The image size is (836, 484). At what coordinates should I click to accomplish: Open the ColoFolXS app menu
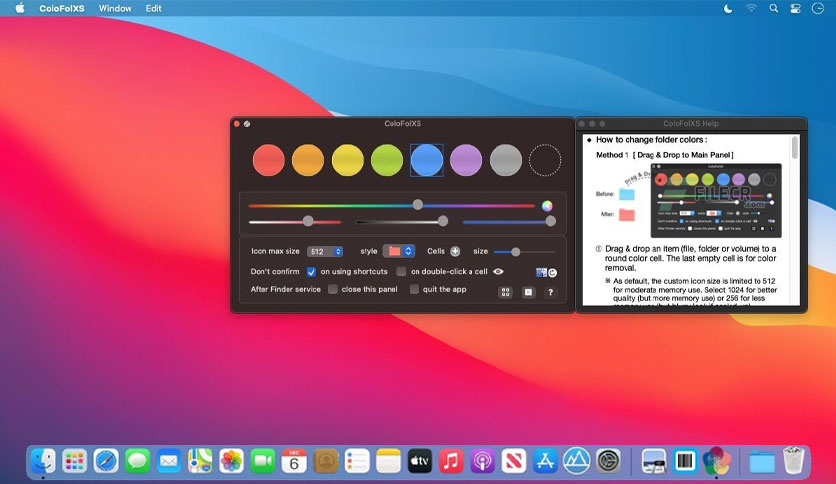click(x=62, y=9)
